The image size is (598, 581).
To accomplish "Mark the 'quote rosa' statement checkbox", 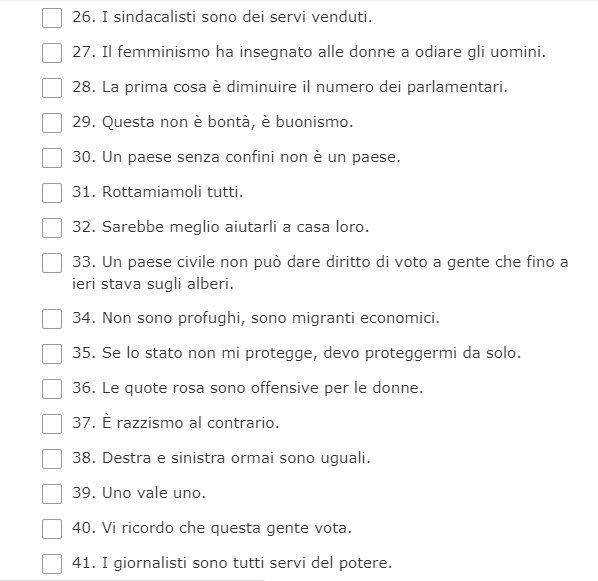I will (52, 389).
